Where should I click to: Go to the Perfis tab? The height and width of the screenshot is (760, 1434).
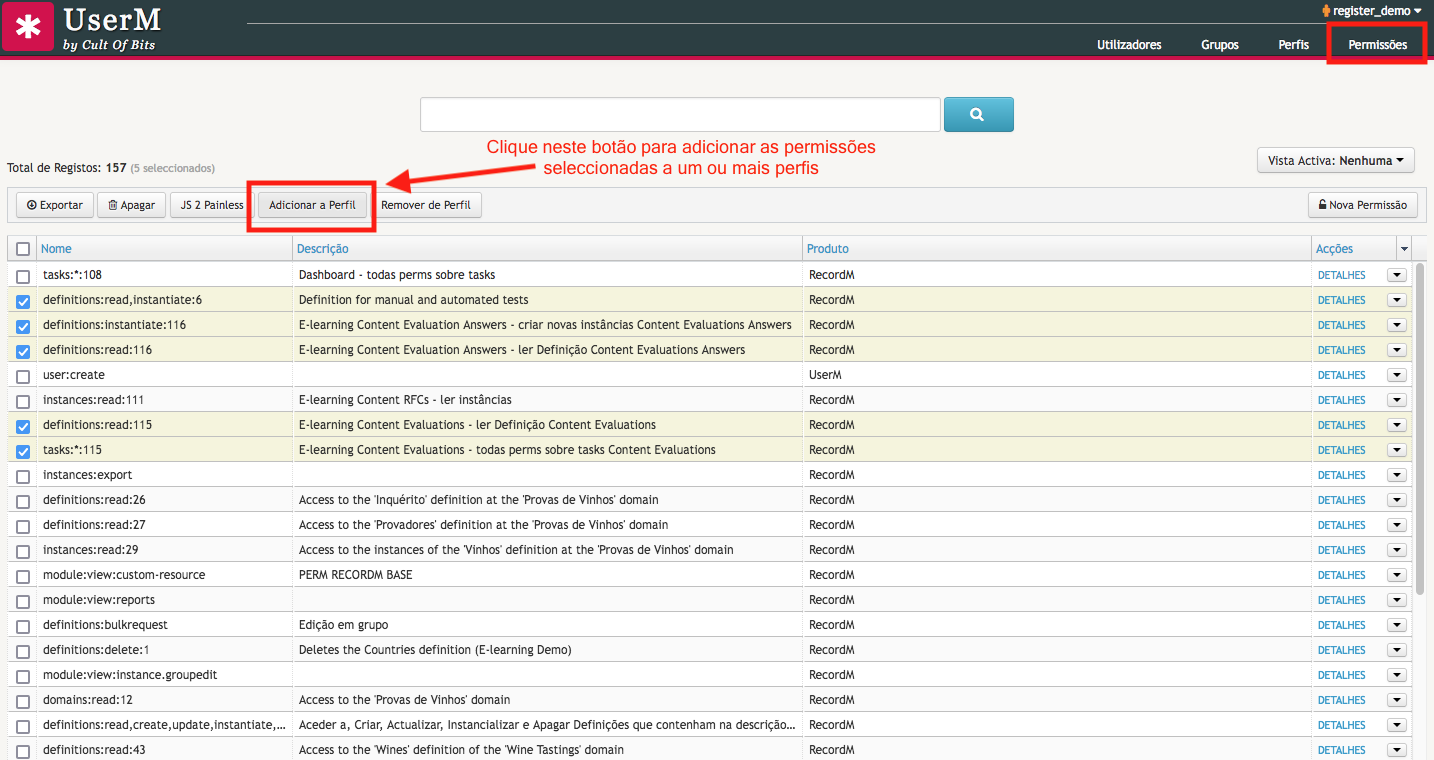1293,45
